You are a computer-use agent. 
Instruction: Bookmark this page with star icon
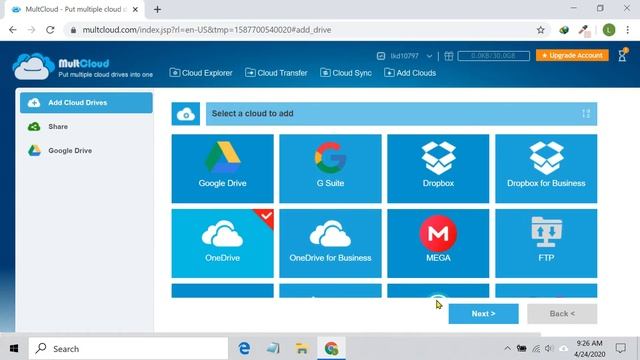540,30
